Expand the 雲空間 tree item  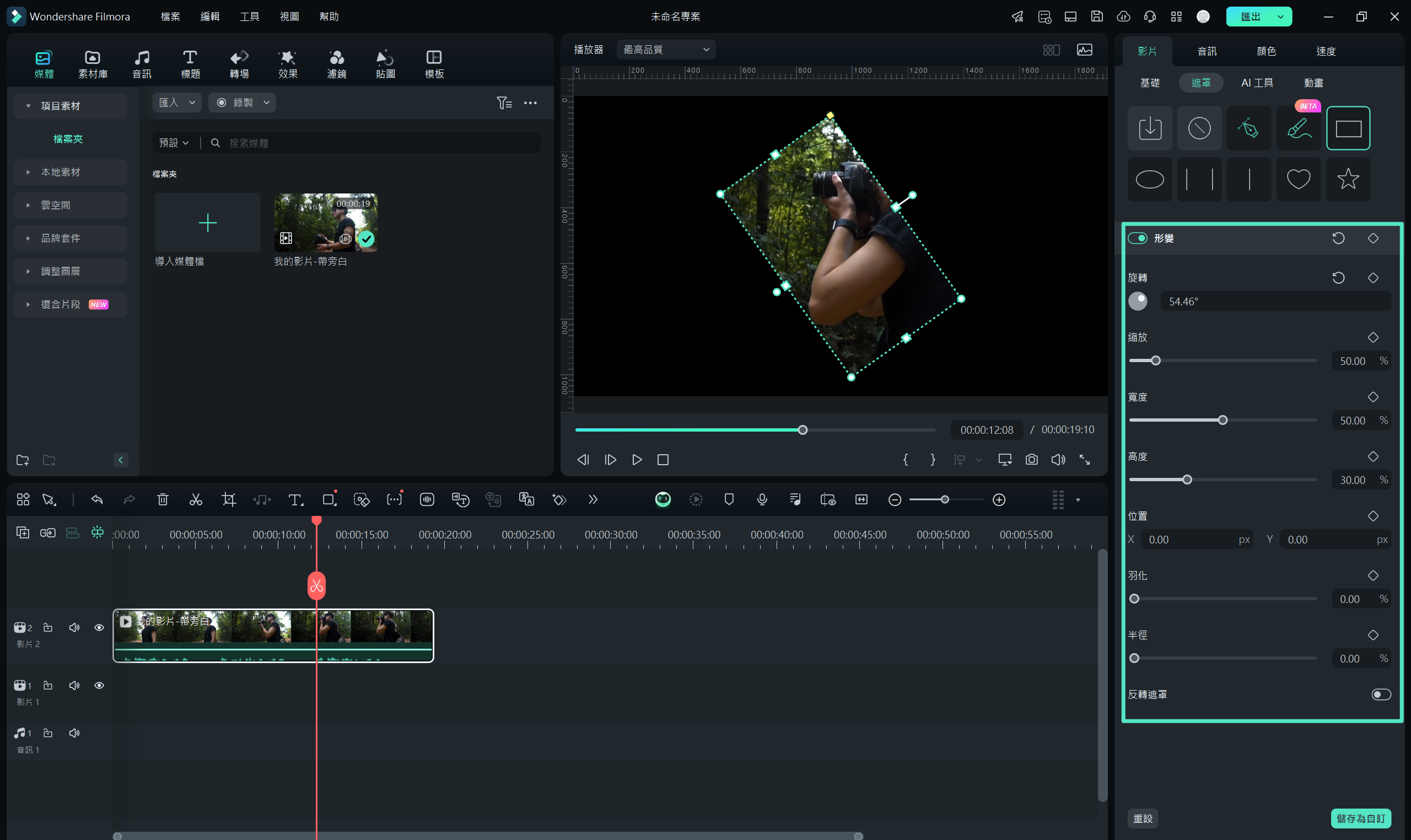coord(70,205)
